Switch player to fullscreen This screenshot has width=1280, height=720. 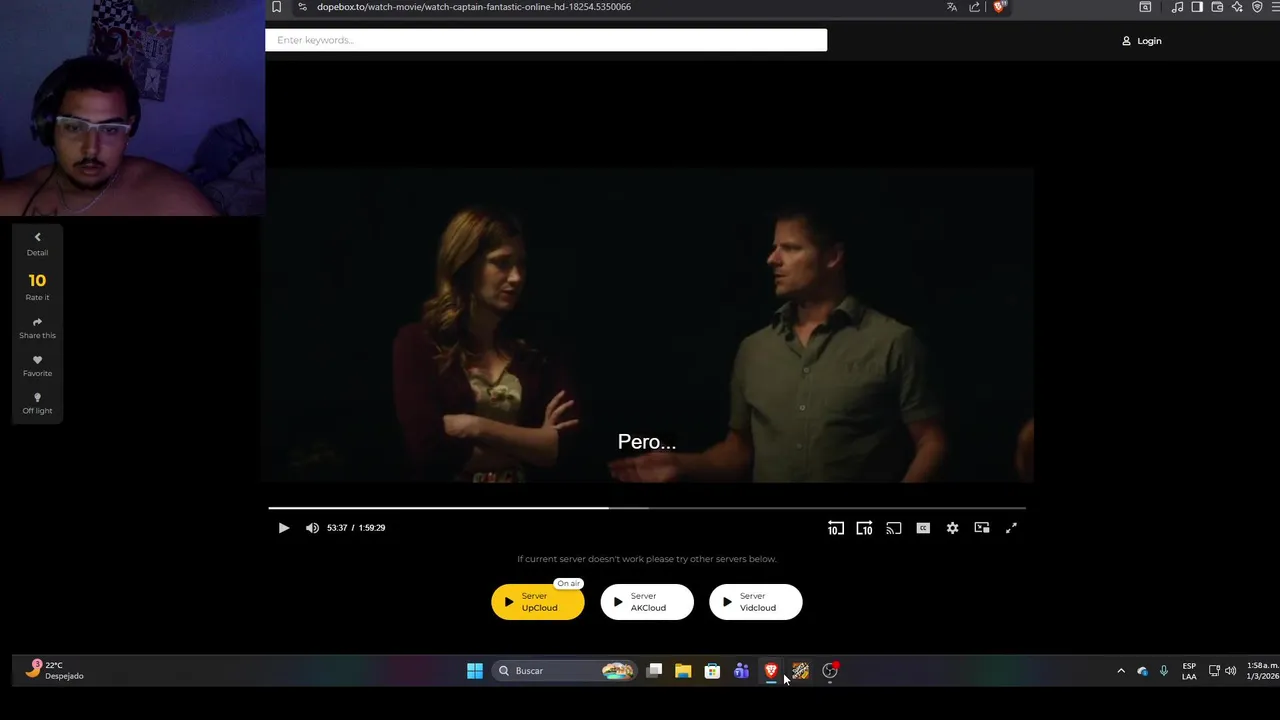coord(1011,528)
